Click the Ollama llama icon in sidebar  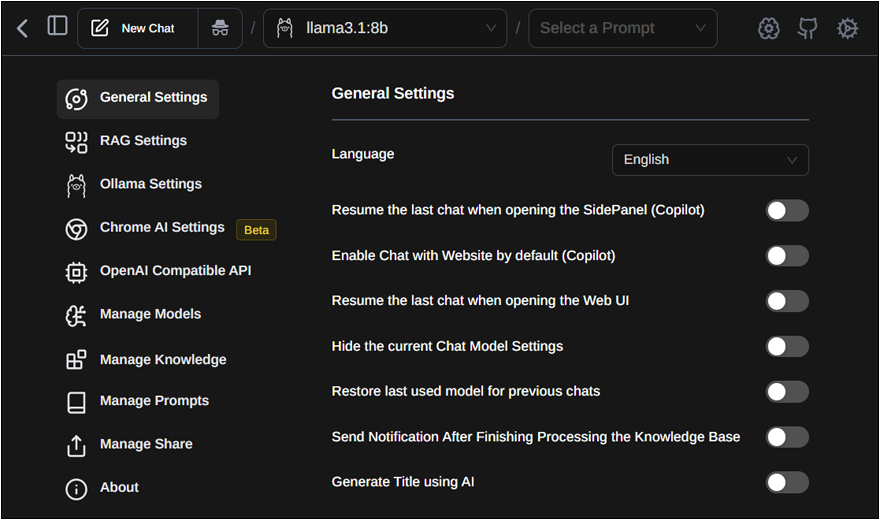[76, 186]
